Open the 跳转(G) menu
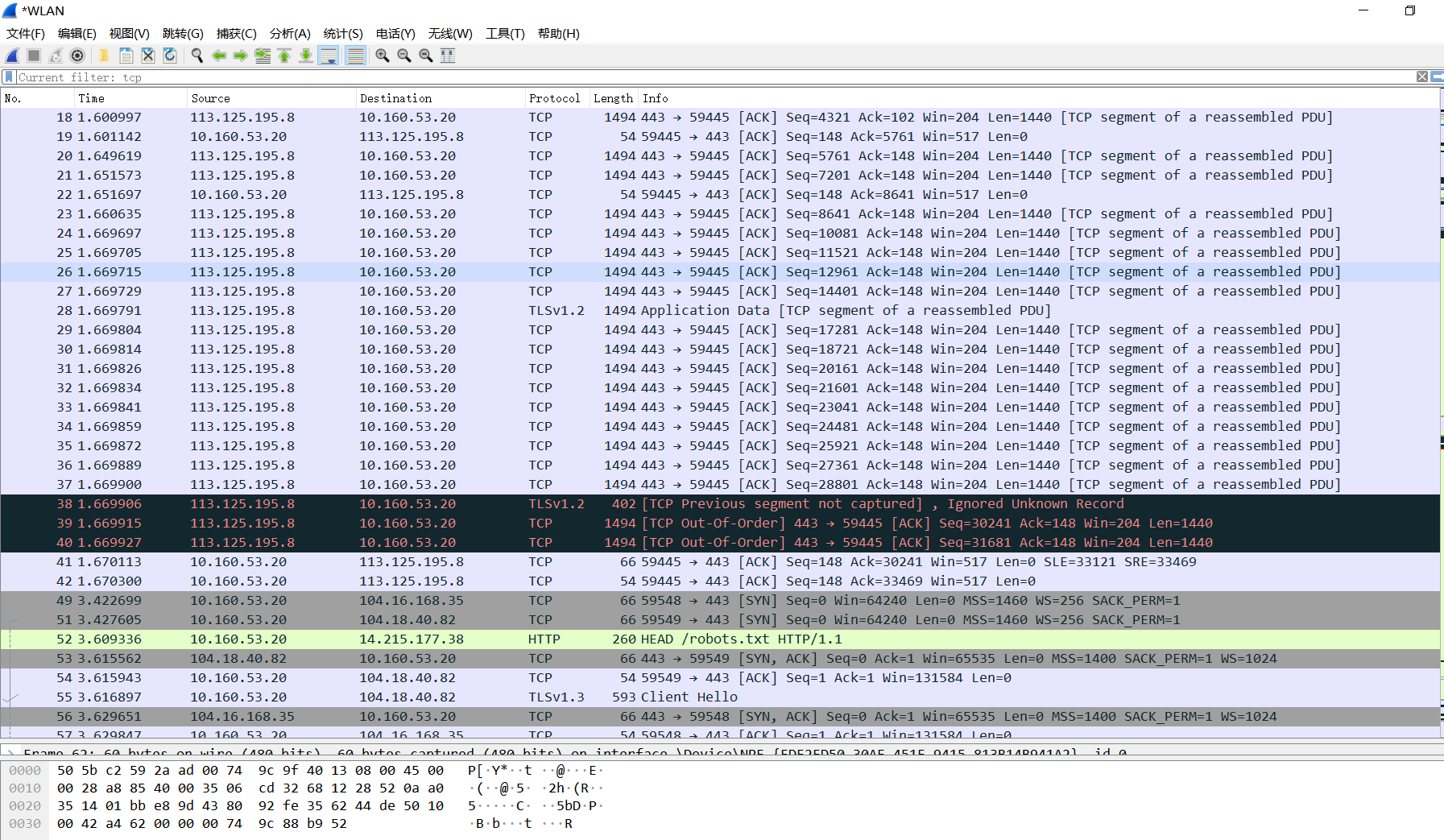 pyautogui.click(x=183, y=33)
